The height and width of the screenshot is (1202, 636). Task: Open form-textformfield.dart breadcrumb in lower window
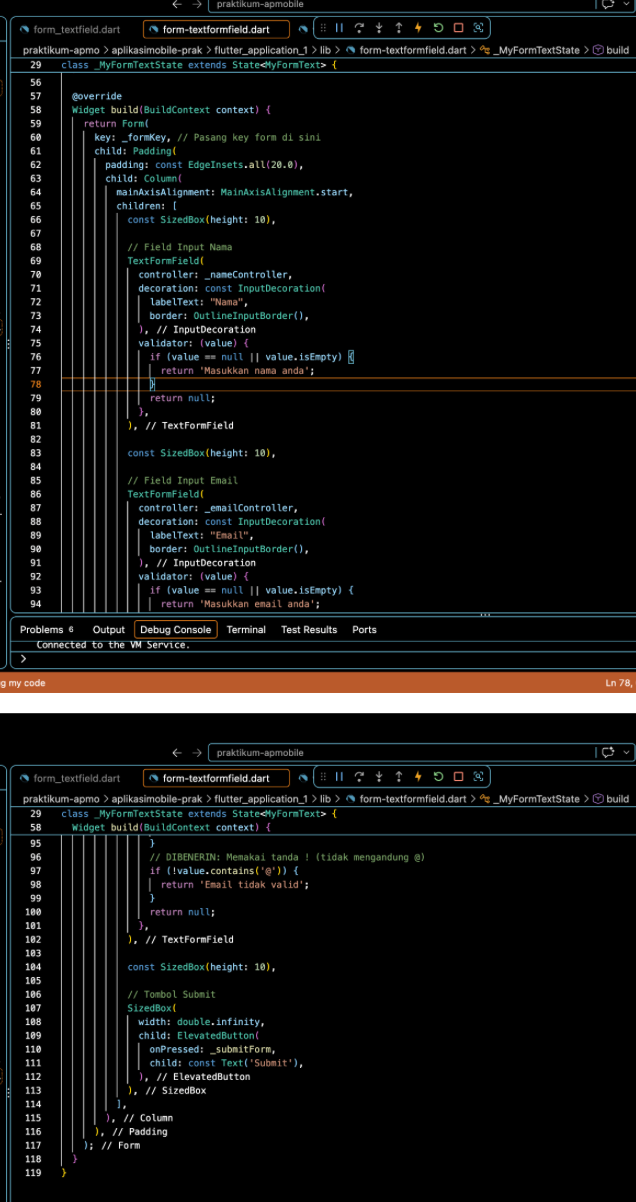[x=405, y=799]
